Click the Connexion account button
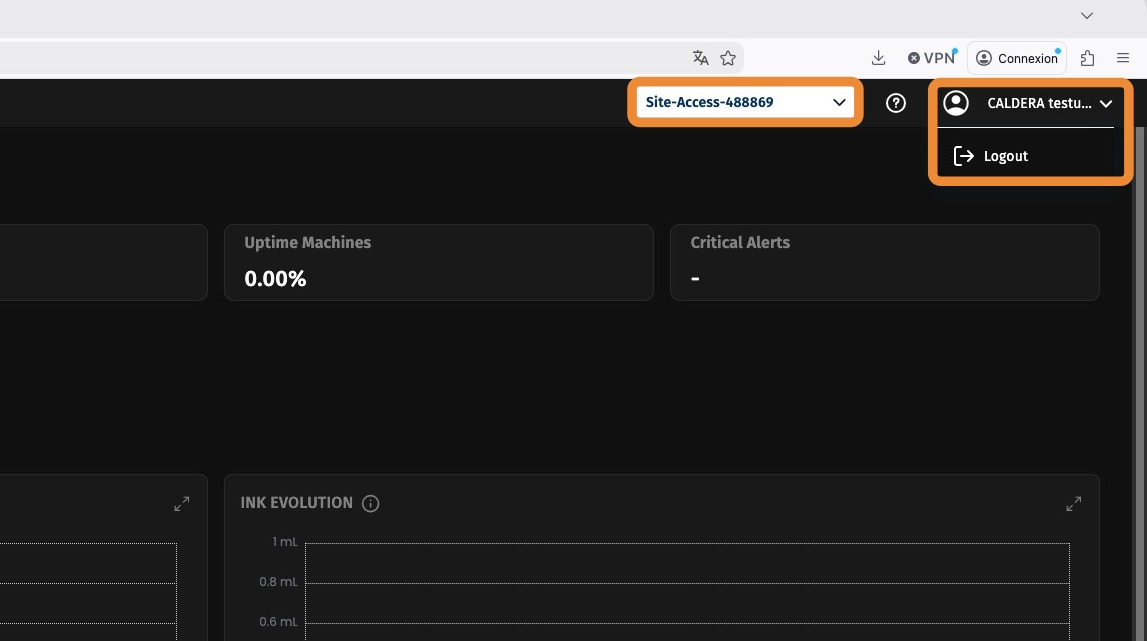 coord(1017,58)
